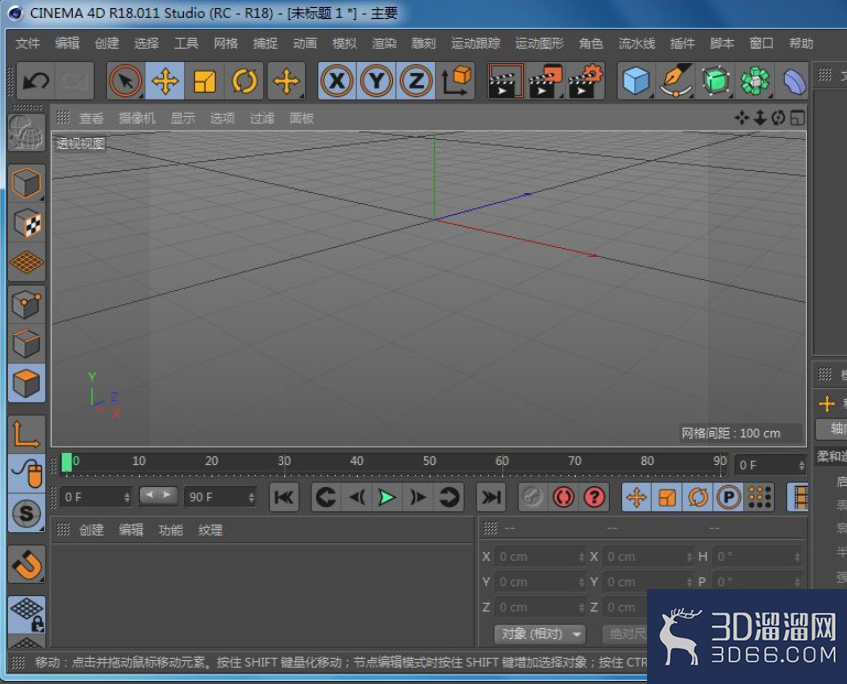The image size is (847, 684).
Task: Open viewport 显示 menu
Action: pyautogui.click(x=183, y=118)
